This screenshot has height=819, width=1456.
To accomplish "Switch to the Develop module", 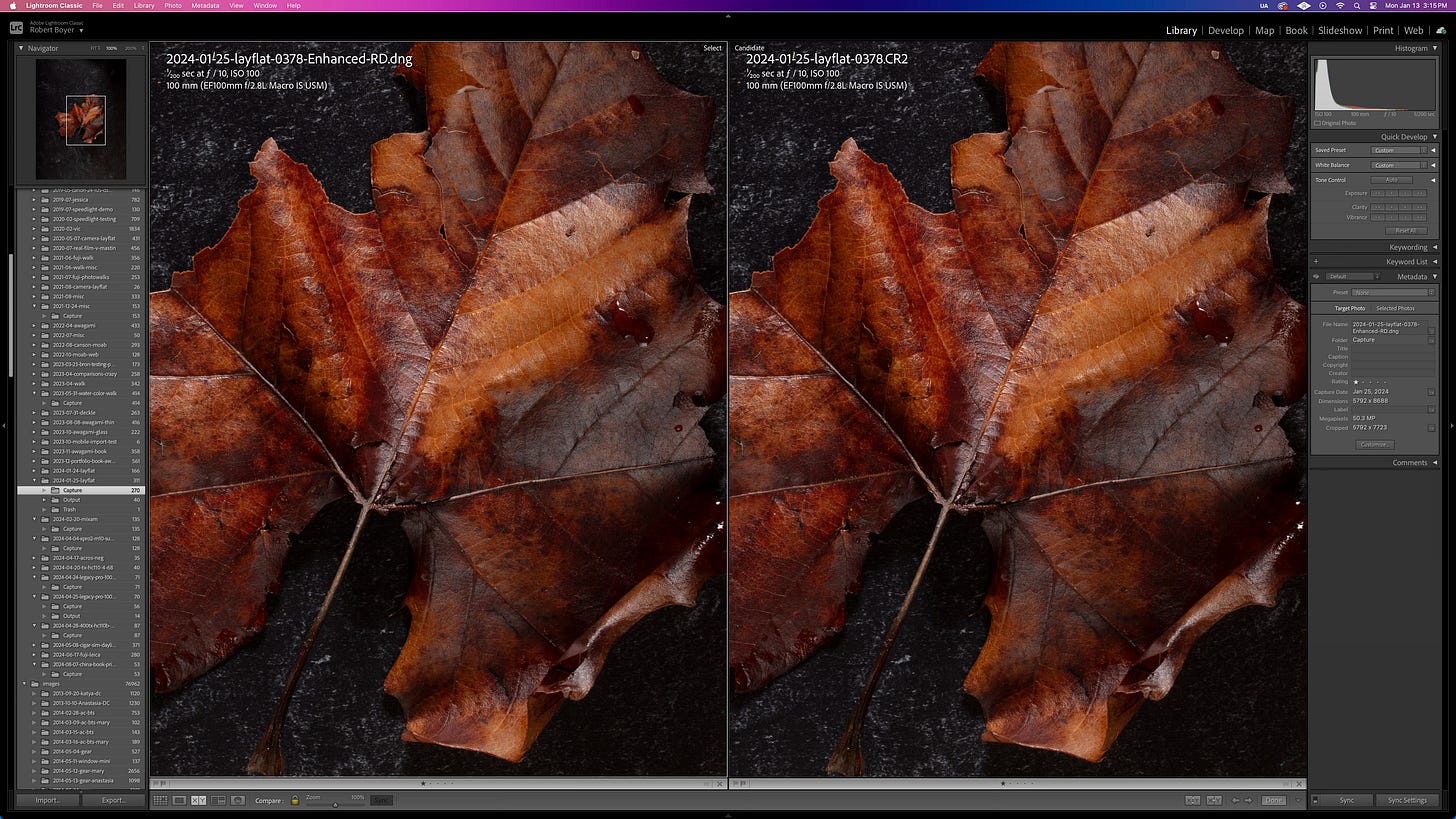I will (x=1226, y=30).
